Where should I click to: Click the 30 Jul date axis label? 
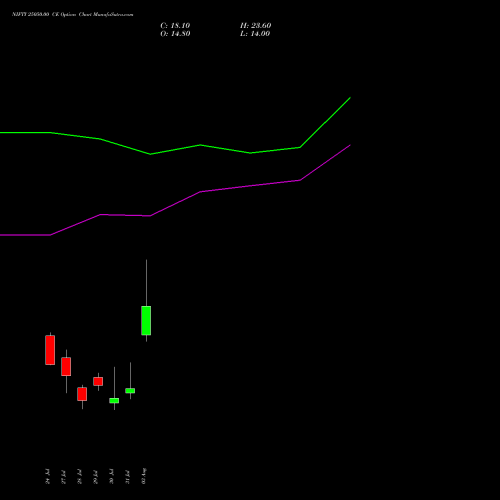pyautogui.click(x=111, y=476)
